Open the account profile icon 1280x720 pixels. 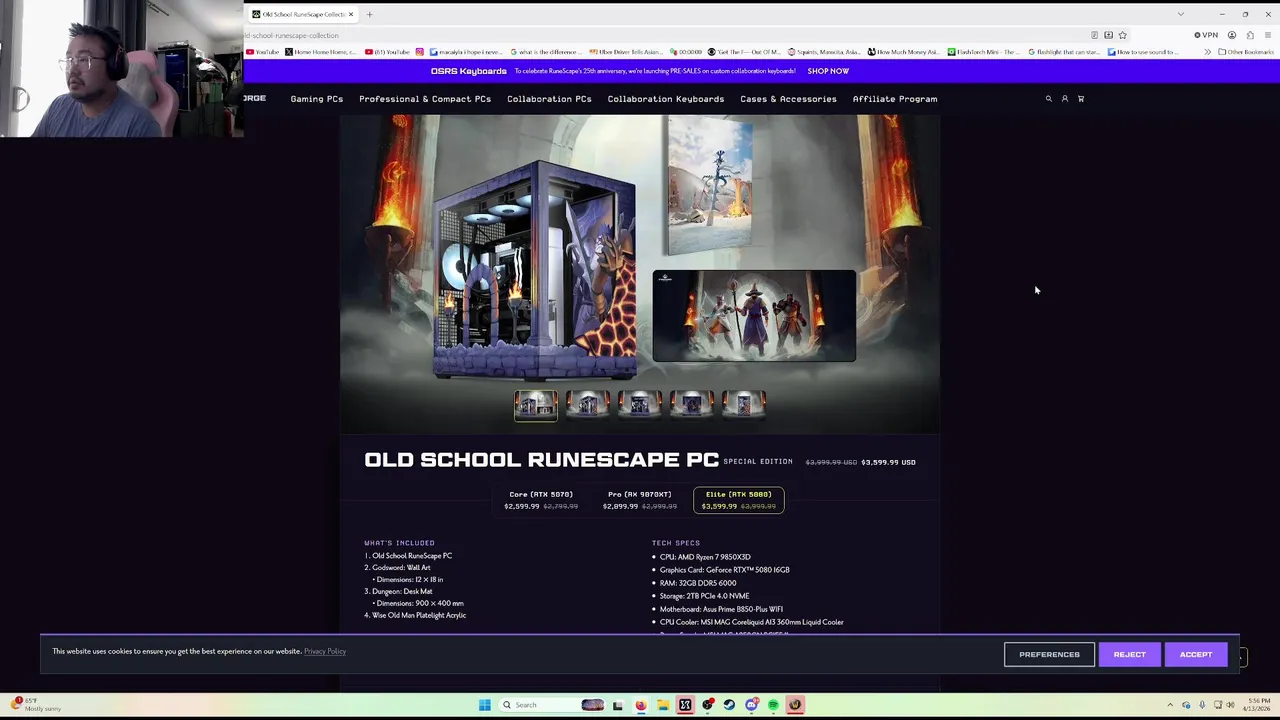1065,99
